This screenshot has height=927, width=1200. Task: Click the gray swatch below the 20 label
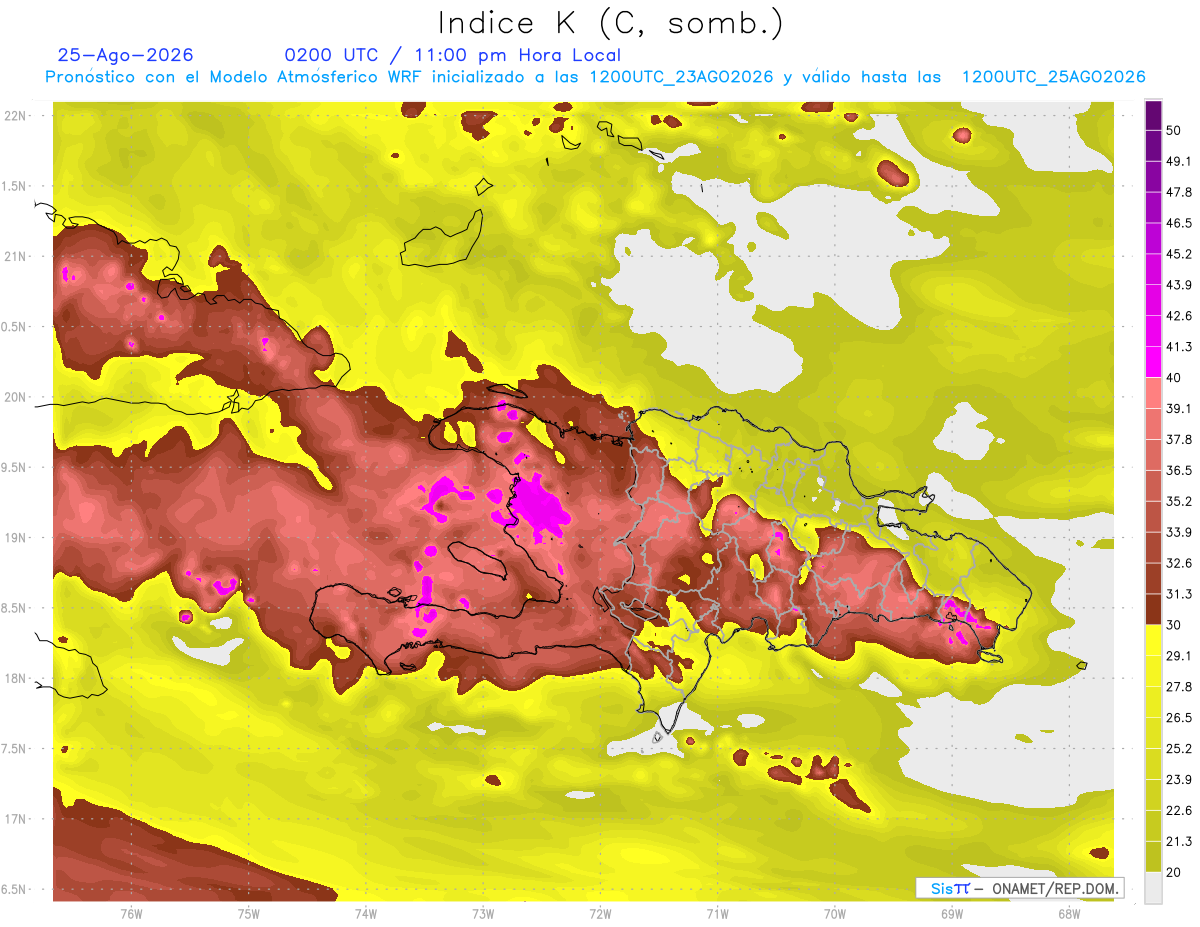tap(1153, 887)
